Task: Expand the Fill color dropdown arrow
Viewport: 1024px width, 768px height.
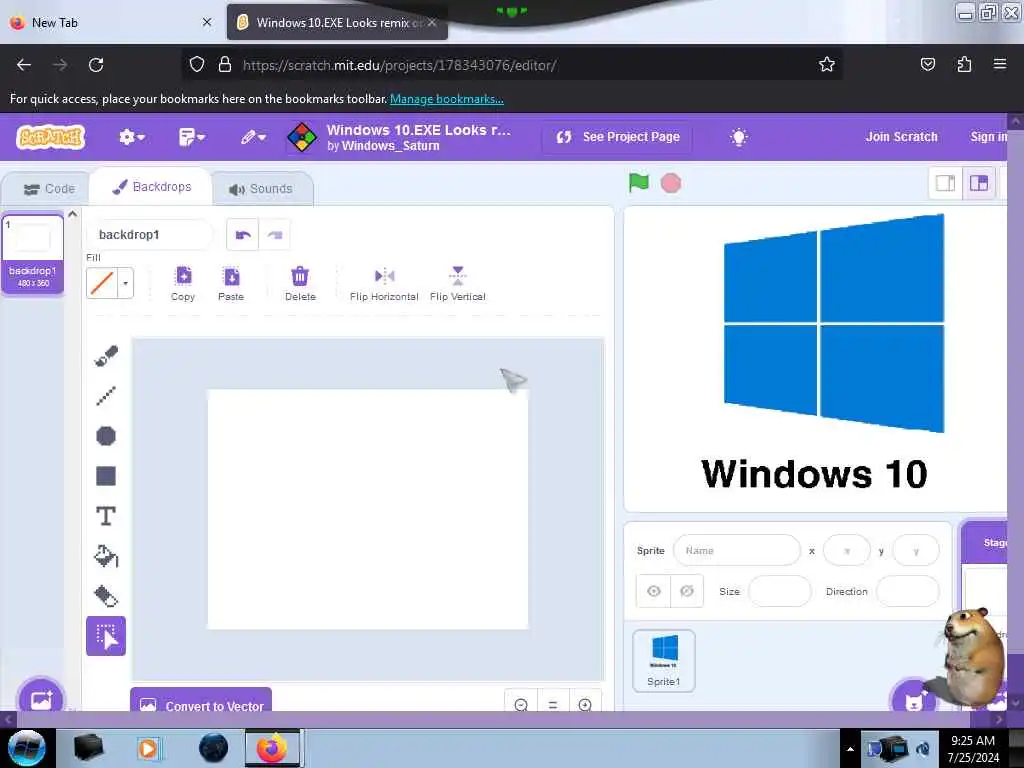Action: tap(125, 283)
